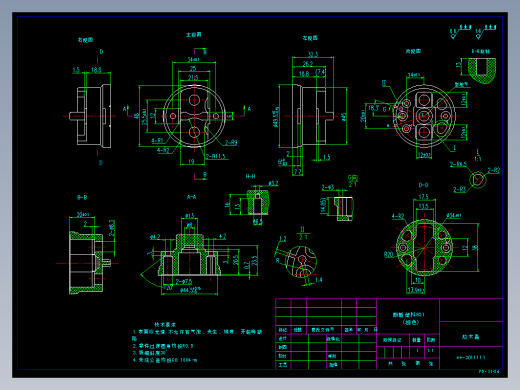Select the 25 dimension above front view
Image resolution: width=520 pixels, height=390 pixels.
(193, 69)
